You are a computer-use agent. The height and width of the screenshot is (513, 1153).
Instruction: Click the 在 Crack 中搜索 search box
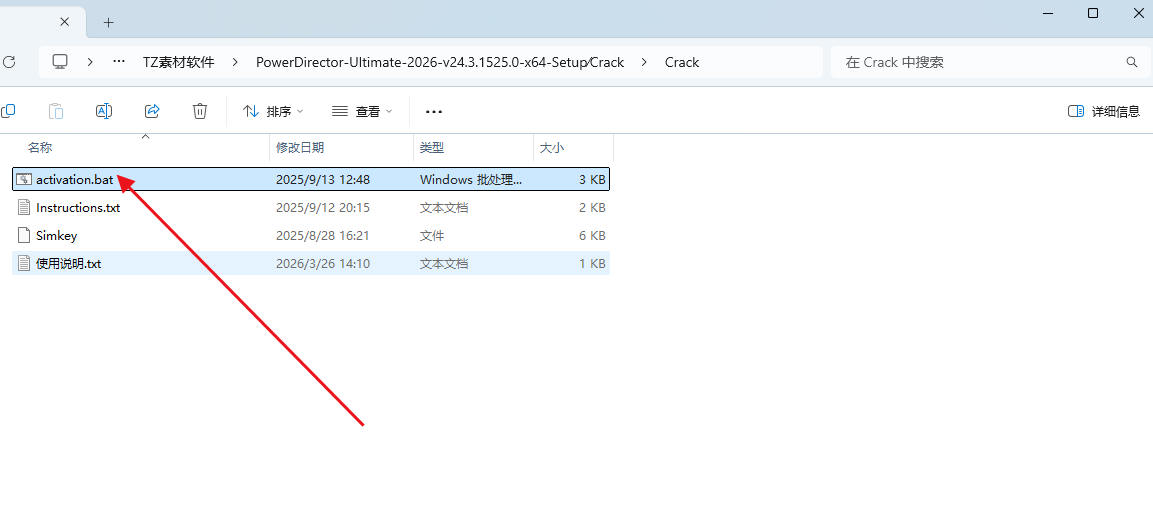tap(990, 62)
